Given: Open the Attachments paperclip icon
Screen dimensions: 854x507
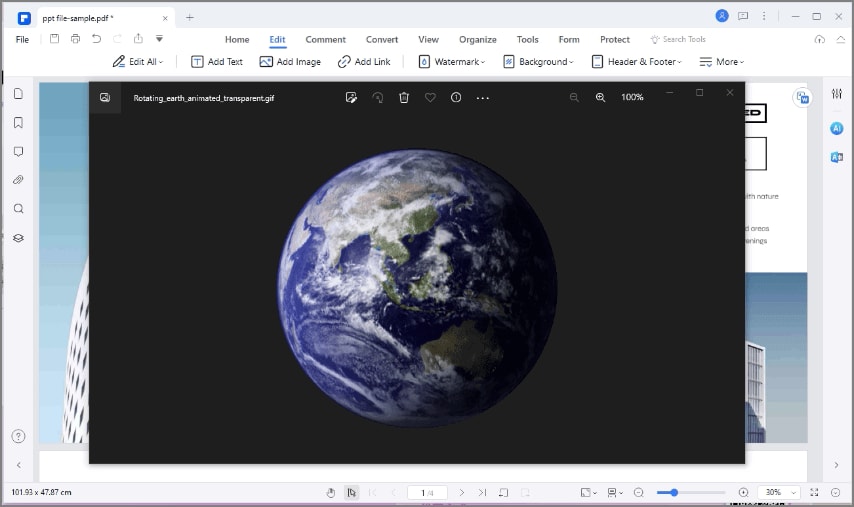Looking at the screenshot, I should coord(19,180).
